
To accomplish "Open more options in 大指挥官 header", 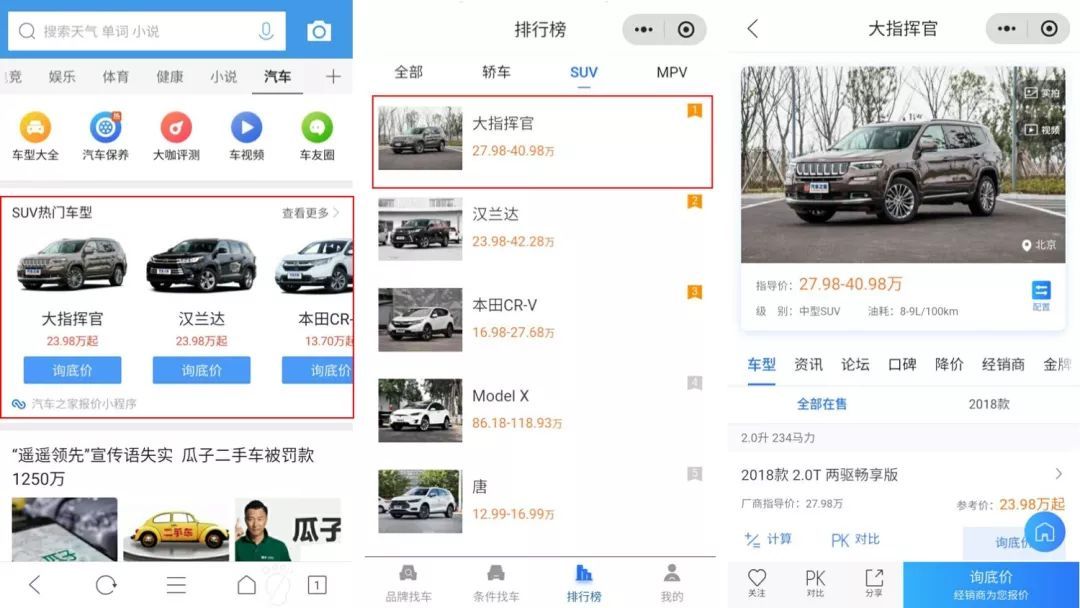I will pyautogui.click(x=1006, y=29).
